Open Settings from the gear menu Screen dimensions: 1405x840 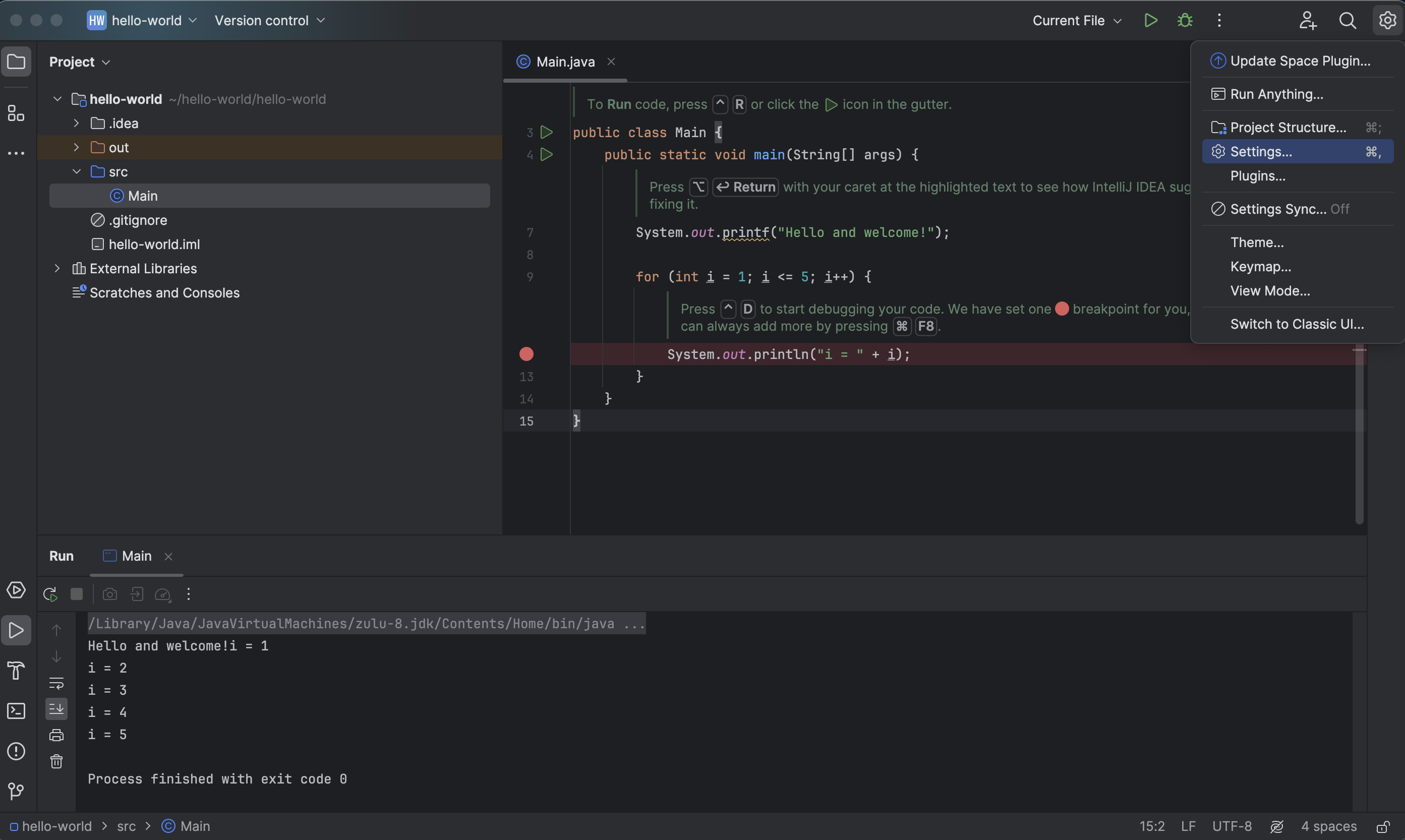[x=1298, y=152]
